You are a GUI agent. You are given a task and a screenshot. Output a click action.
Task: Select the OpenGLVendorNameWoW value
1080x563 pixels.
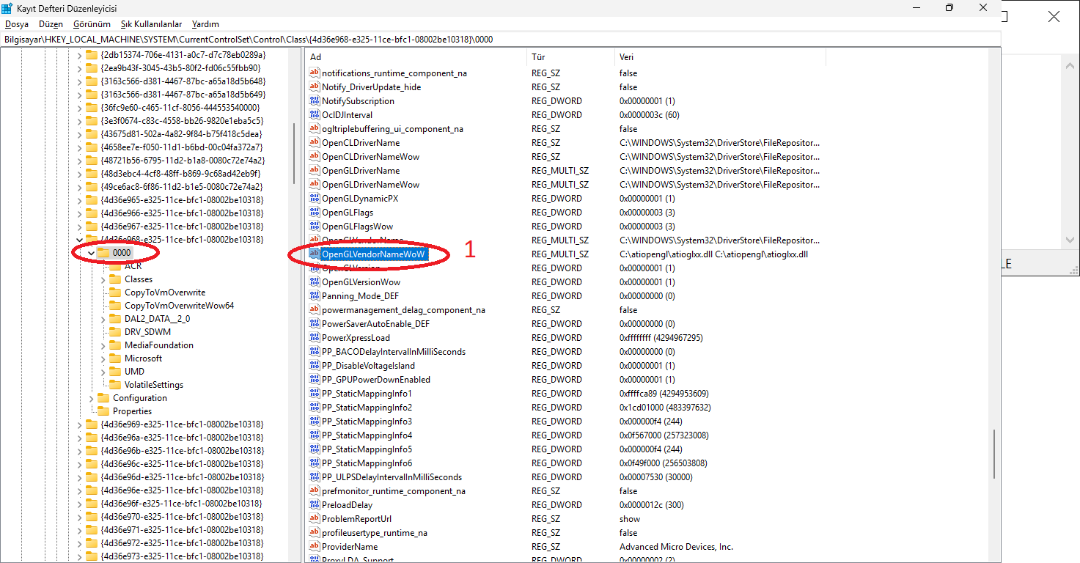(373, 254)
